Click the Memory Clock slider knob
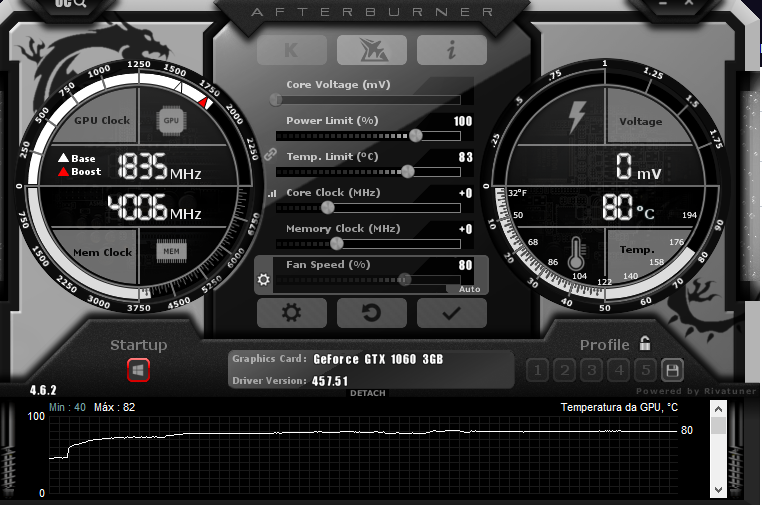Screen dimensions: 762x505 coord(336,244)
